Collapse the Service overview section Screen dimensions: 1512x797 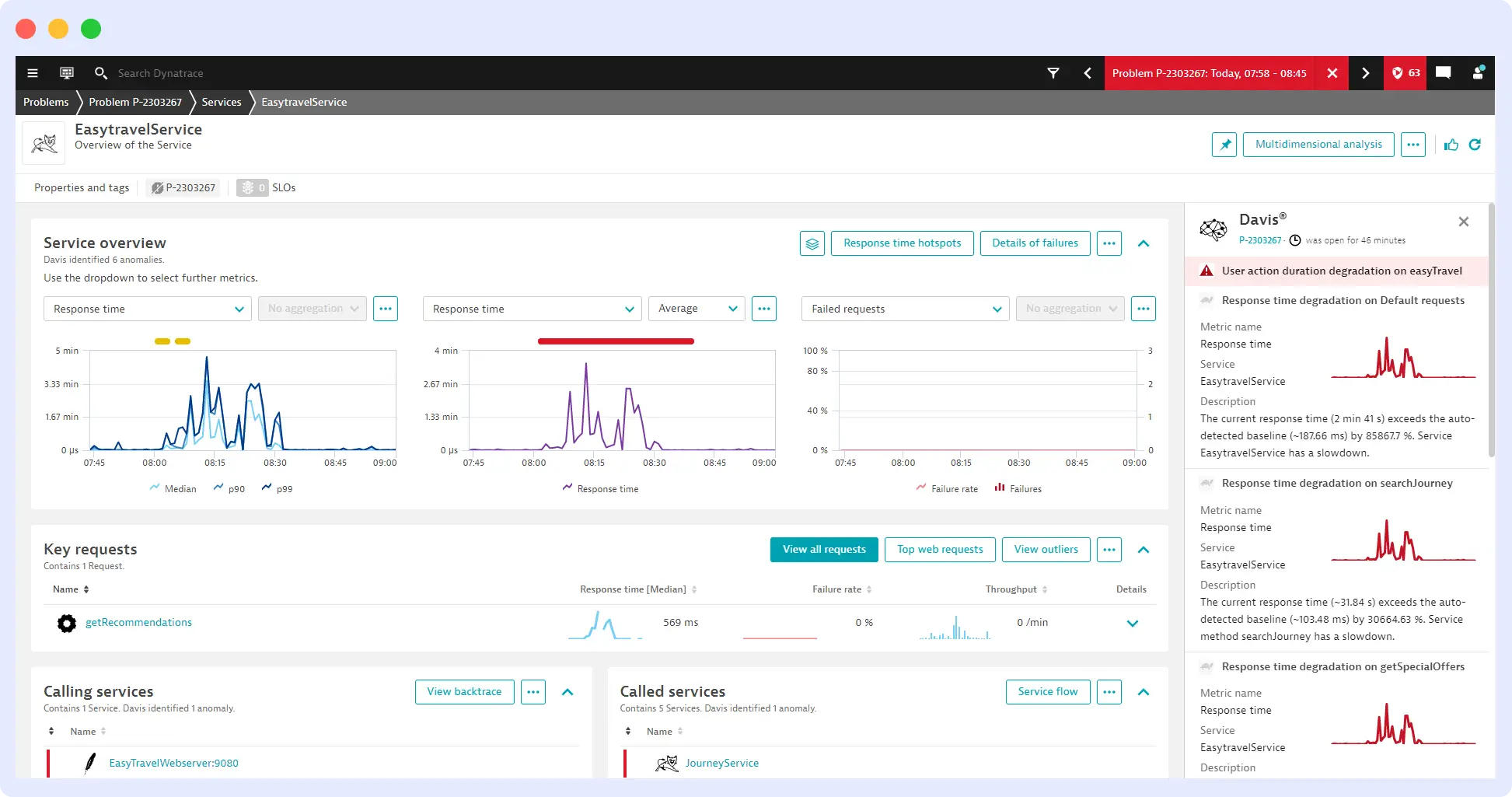point(1144,243)
